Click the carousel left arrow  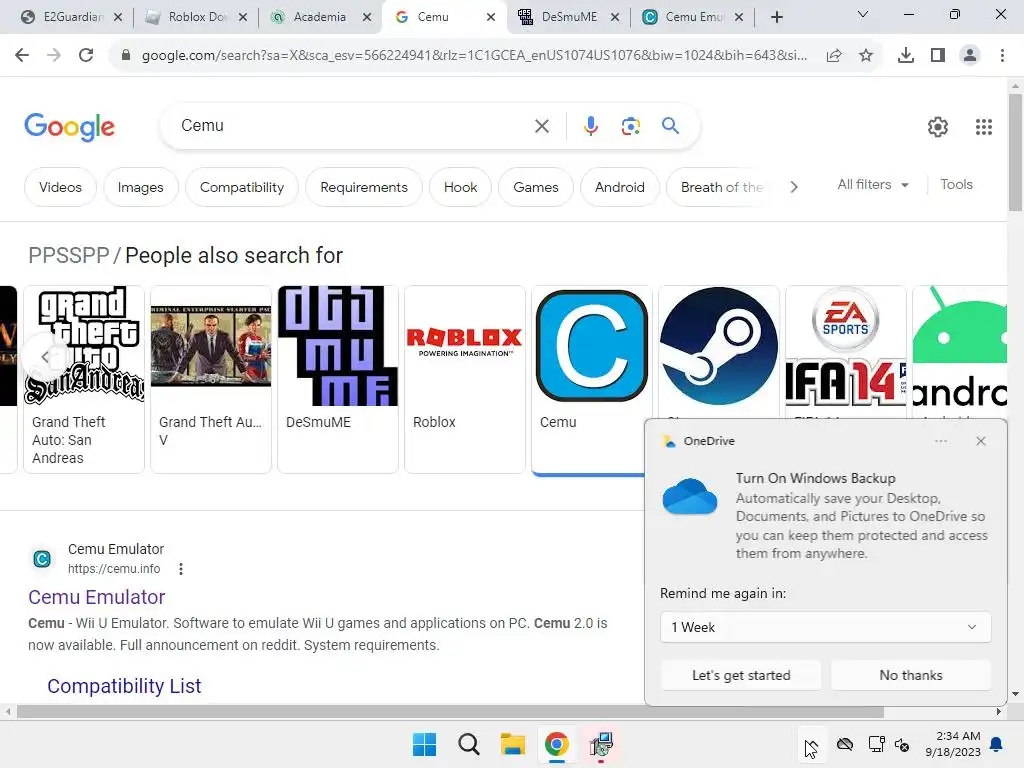tap(43, 357)
